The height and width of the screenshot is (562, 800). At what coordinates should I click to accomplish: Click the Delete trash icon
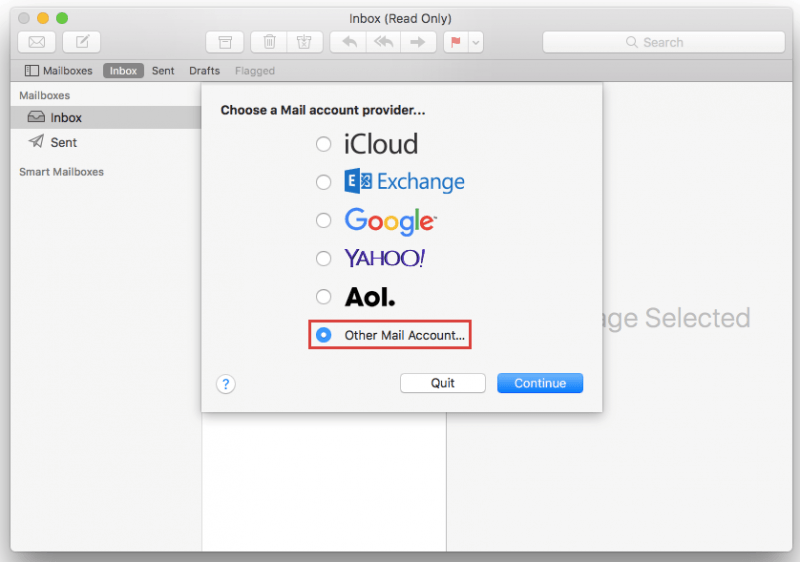(x=269, y=42)
